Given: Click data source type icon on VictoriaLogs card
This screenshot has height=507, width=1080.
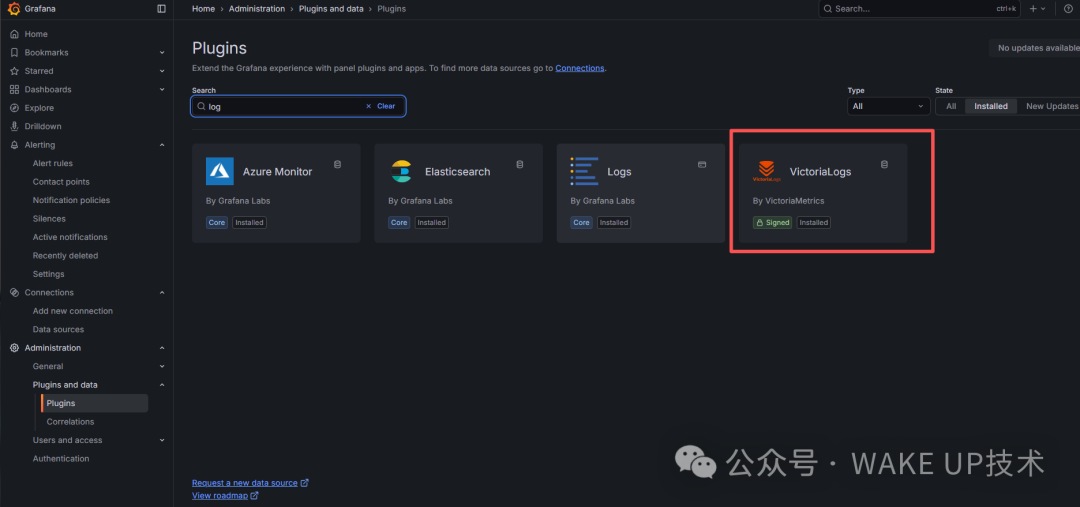Looking at the screenshot, I should tap(884, 164).
